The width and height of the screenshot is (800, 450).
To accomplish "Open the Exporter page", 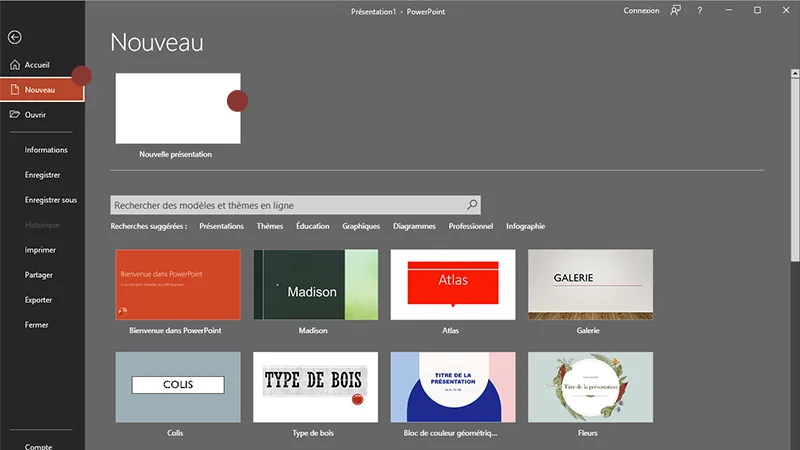I will click(x=38, y=299).
